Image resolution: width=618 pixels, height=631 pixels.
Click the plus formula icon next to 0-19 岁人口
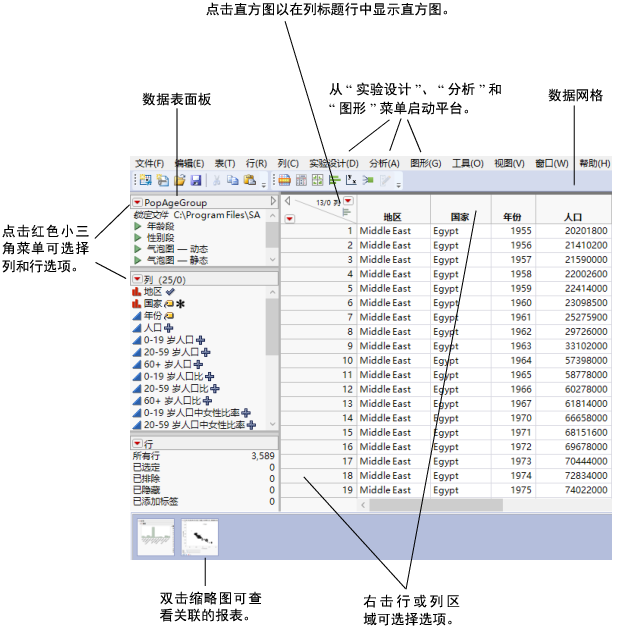click(200, 340)
